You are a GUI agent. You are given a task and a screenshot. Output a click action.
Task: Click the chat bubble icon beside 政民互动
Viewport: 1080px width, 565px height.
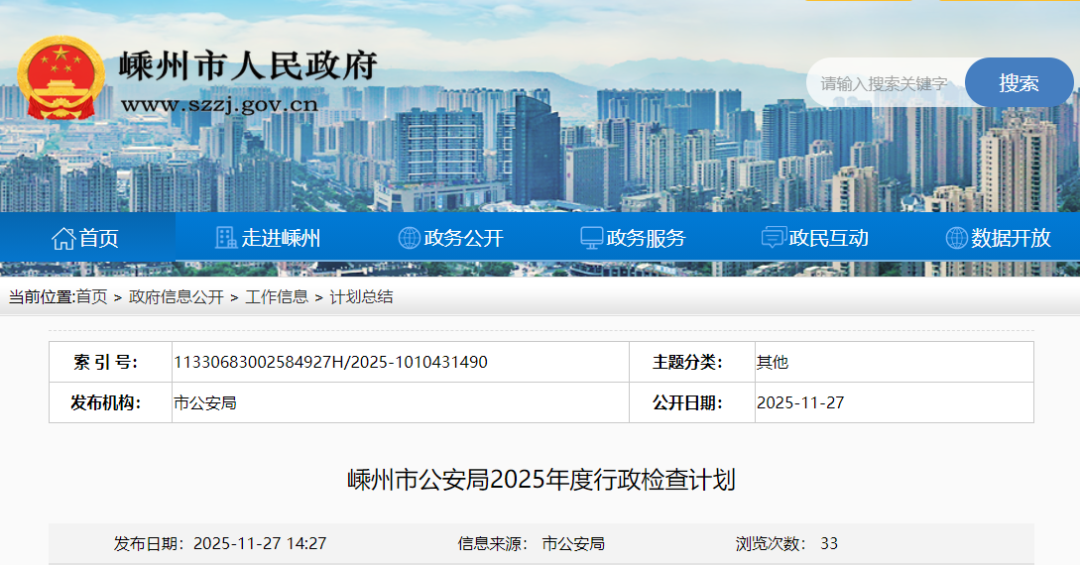click(773, 238)
